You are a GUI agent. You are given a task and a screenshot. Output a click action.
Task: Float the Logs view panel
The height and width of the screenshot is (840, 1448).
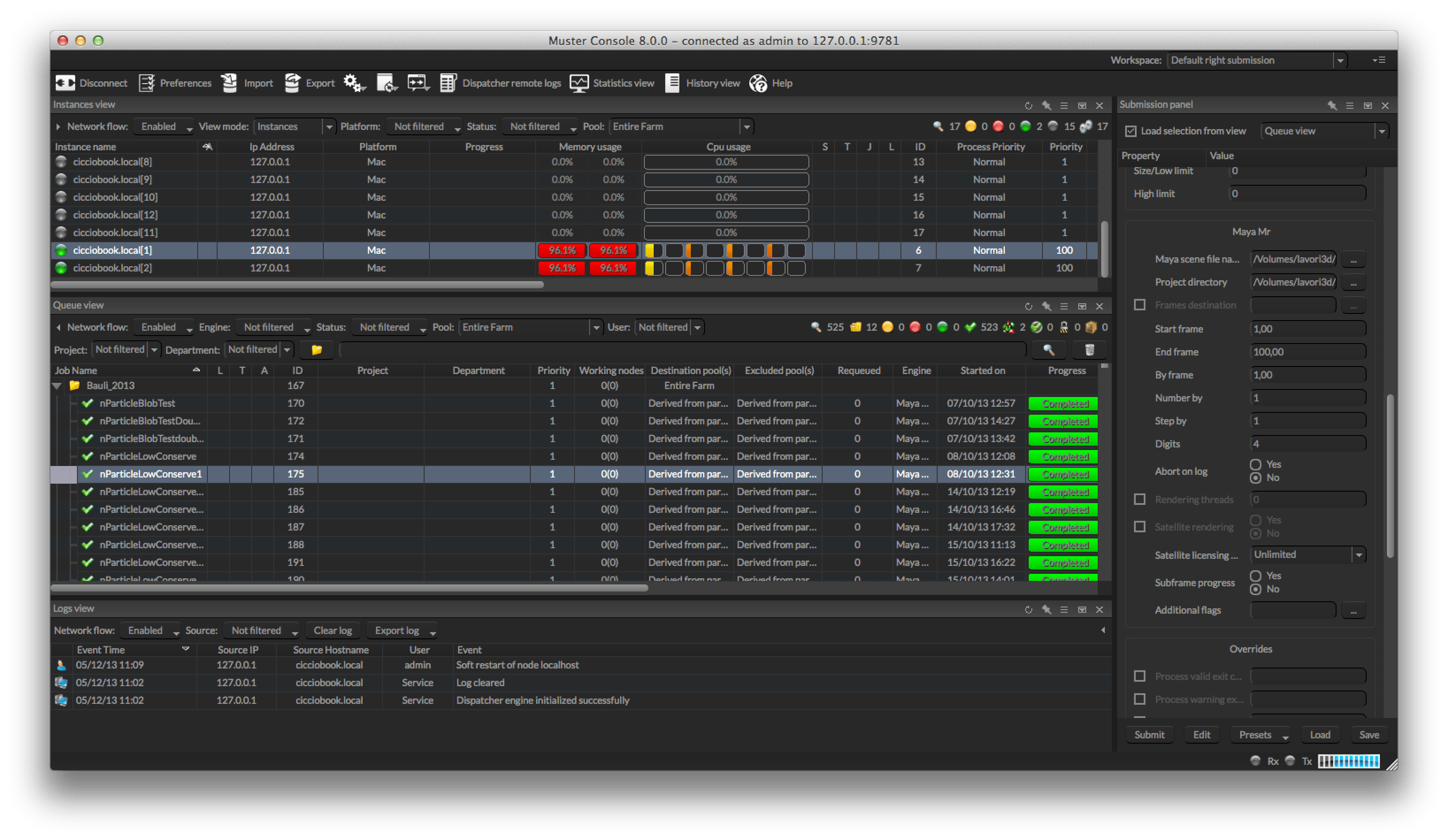tap(1082, 610)
